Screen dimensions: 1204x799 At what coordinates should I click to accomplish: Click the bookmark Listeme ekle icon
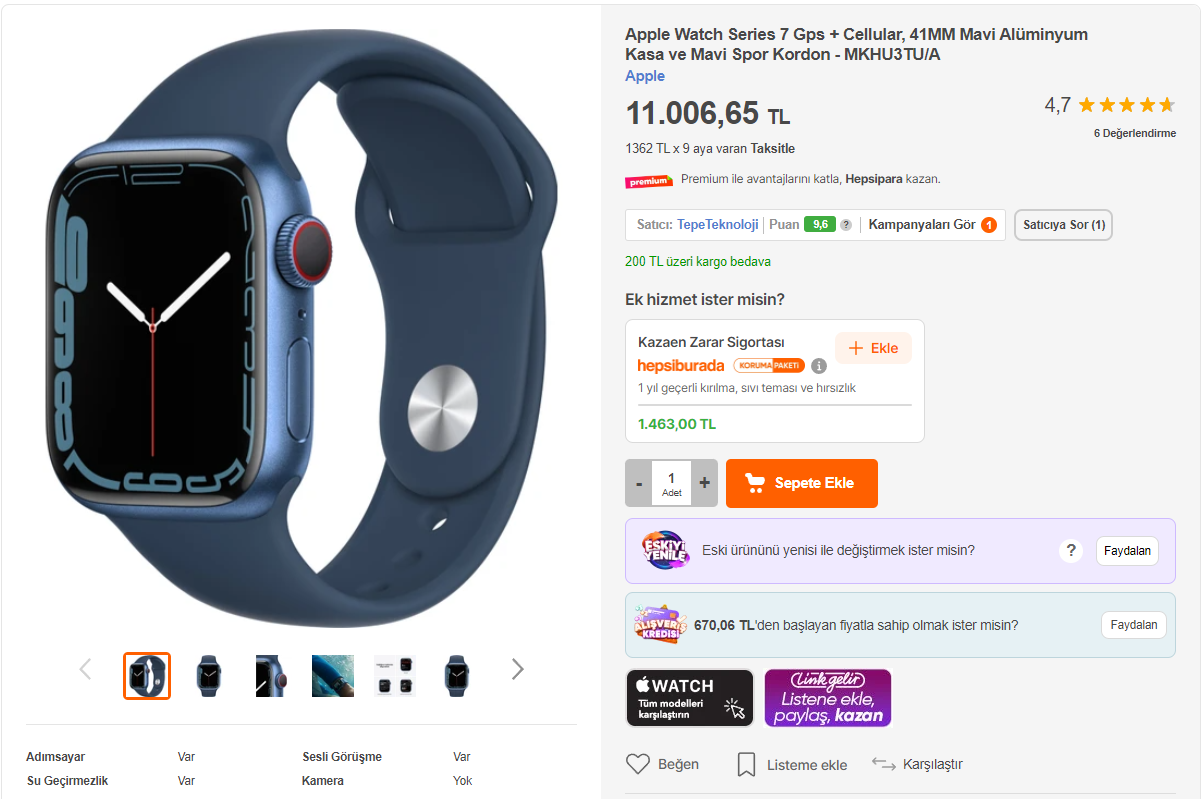pos(746,765)
